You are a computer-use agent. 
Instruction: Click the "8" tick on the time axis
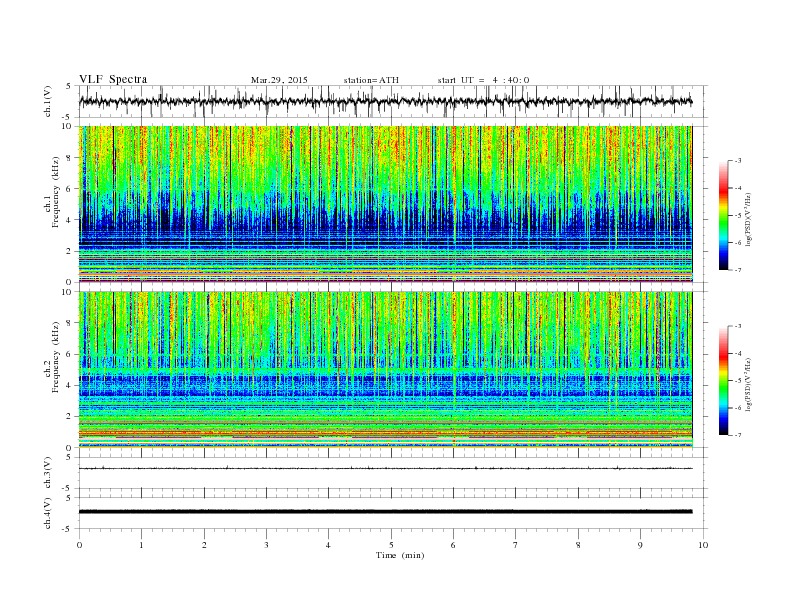click(x=578, y=545)
